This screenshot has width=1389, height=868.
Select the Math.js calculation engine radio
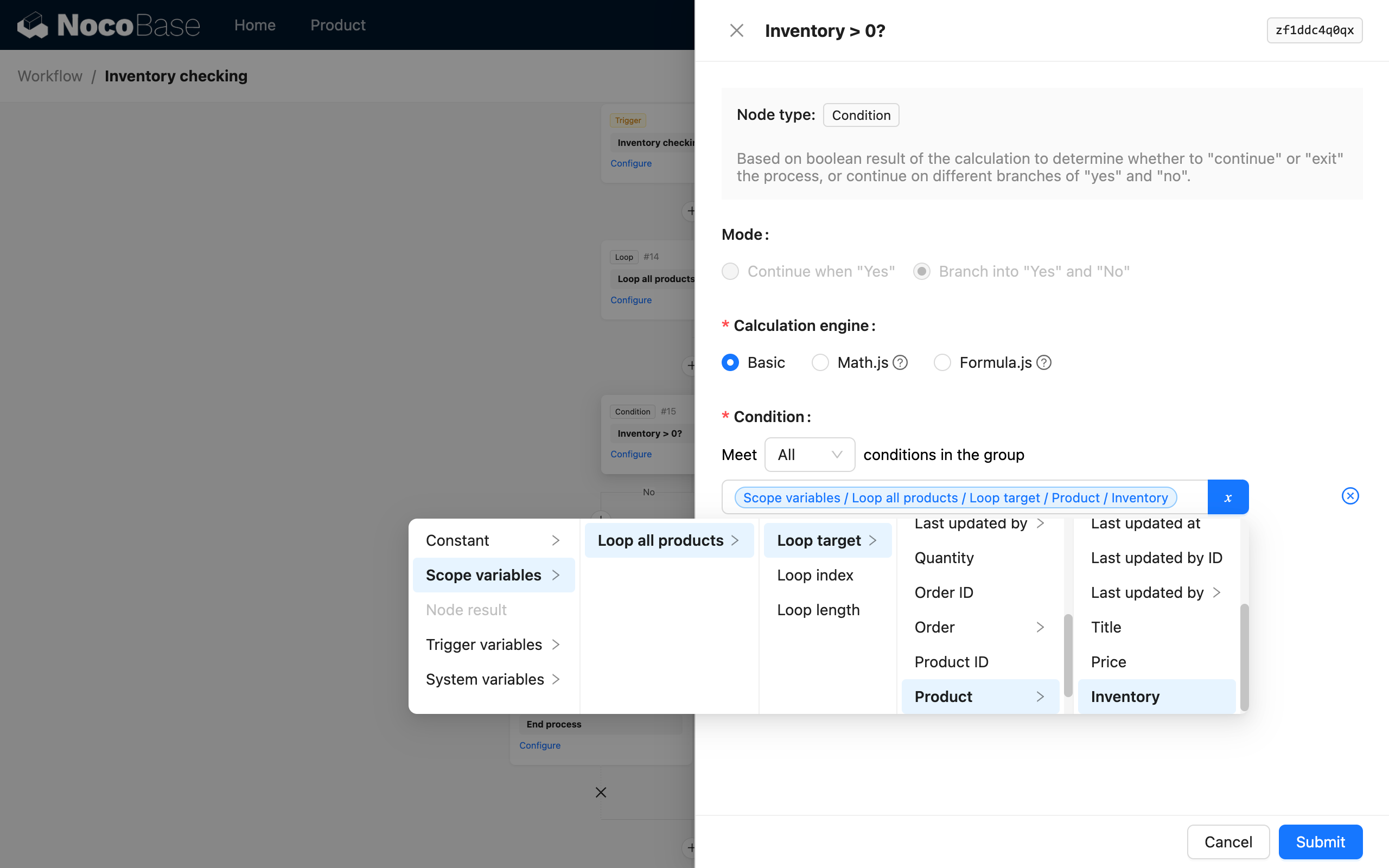[820, 363]
